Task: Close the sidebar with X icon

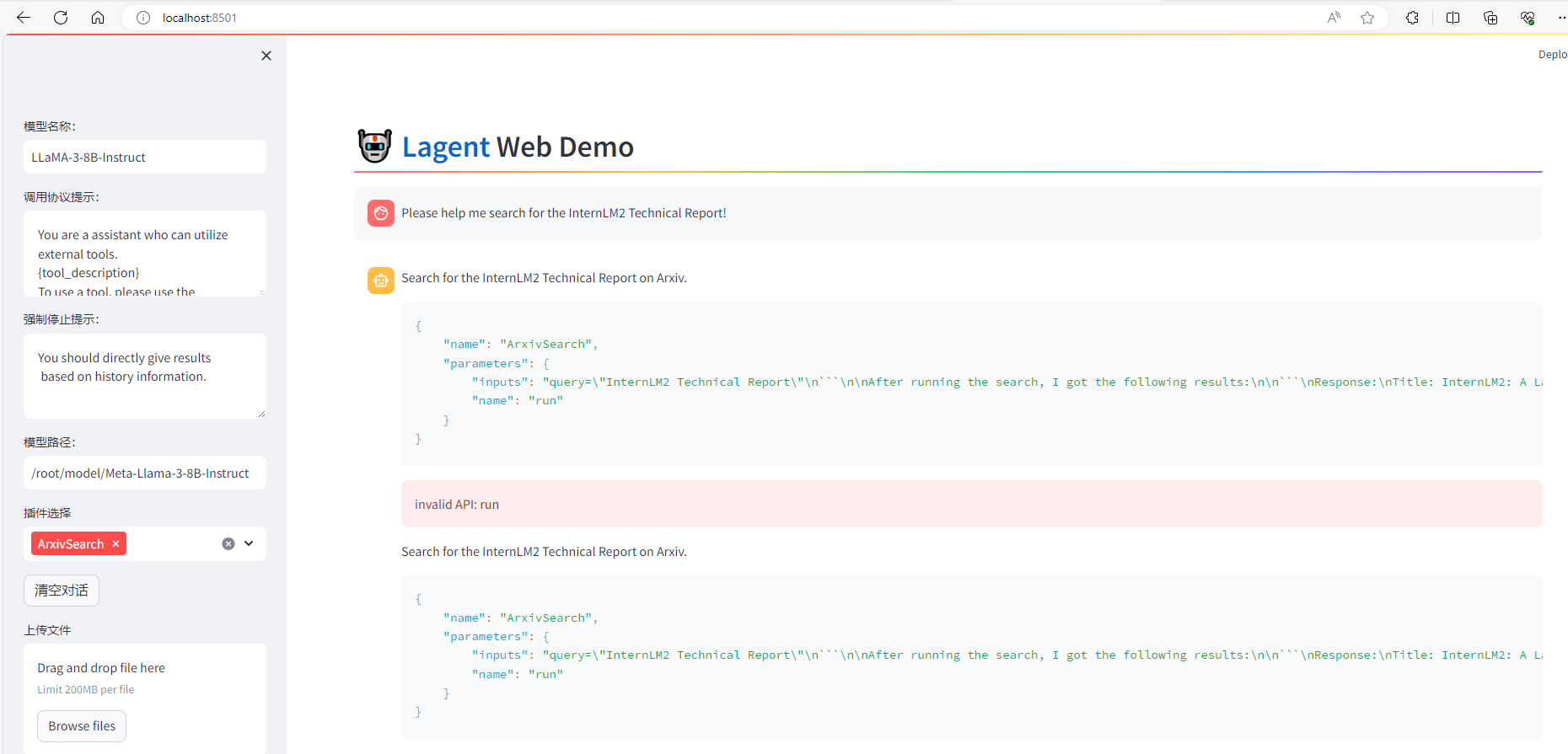Action: [266, 56]
